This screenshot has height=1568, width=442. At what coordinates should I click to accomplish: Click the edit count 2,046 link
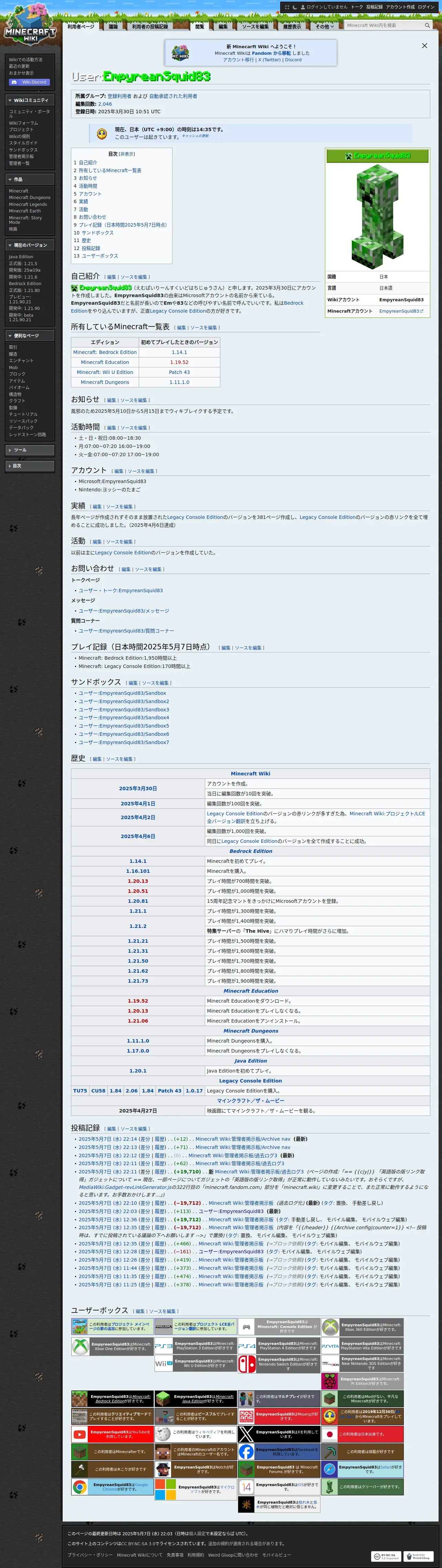(x=105, y=104)
